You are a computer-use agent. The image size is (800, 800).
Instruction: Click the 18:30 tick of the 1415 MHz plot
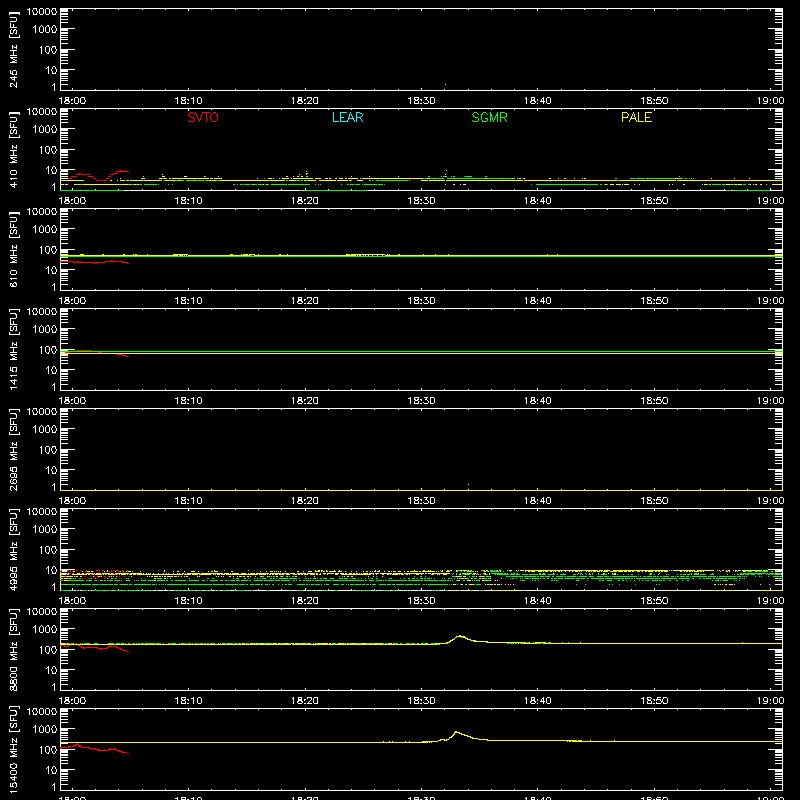421,401
